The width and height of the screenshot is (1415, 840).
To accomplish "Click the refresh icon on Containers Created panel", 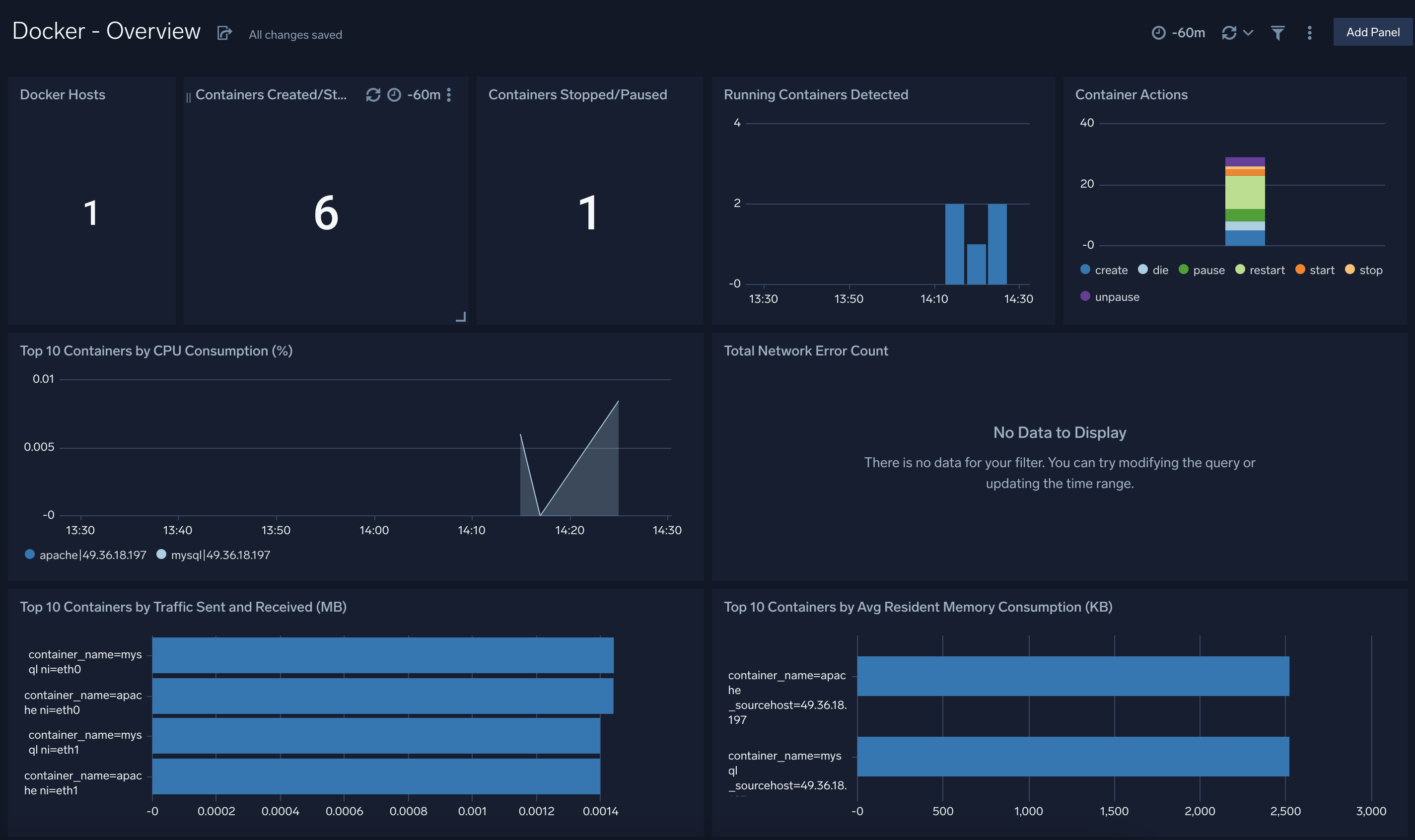I will pyautogui.click(x=372, y=94).
